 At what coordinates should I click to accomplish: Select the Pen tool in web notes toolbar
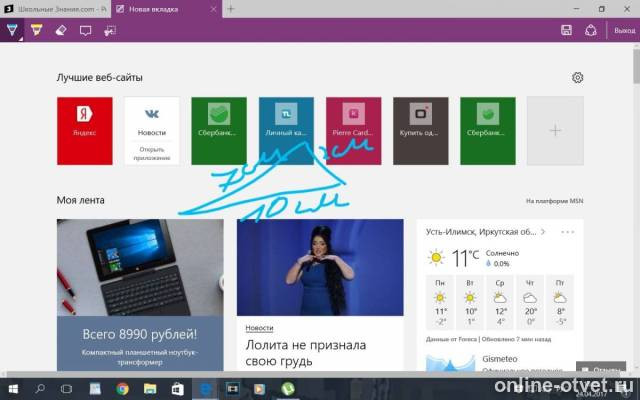click(x=12, y=30)
